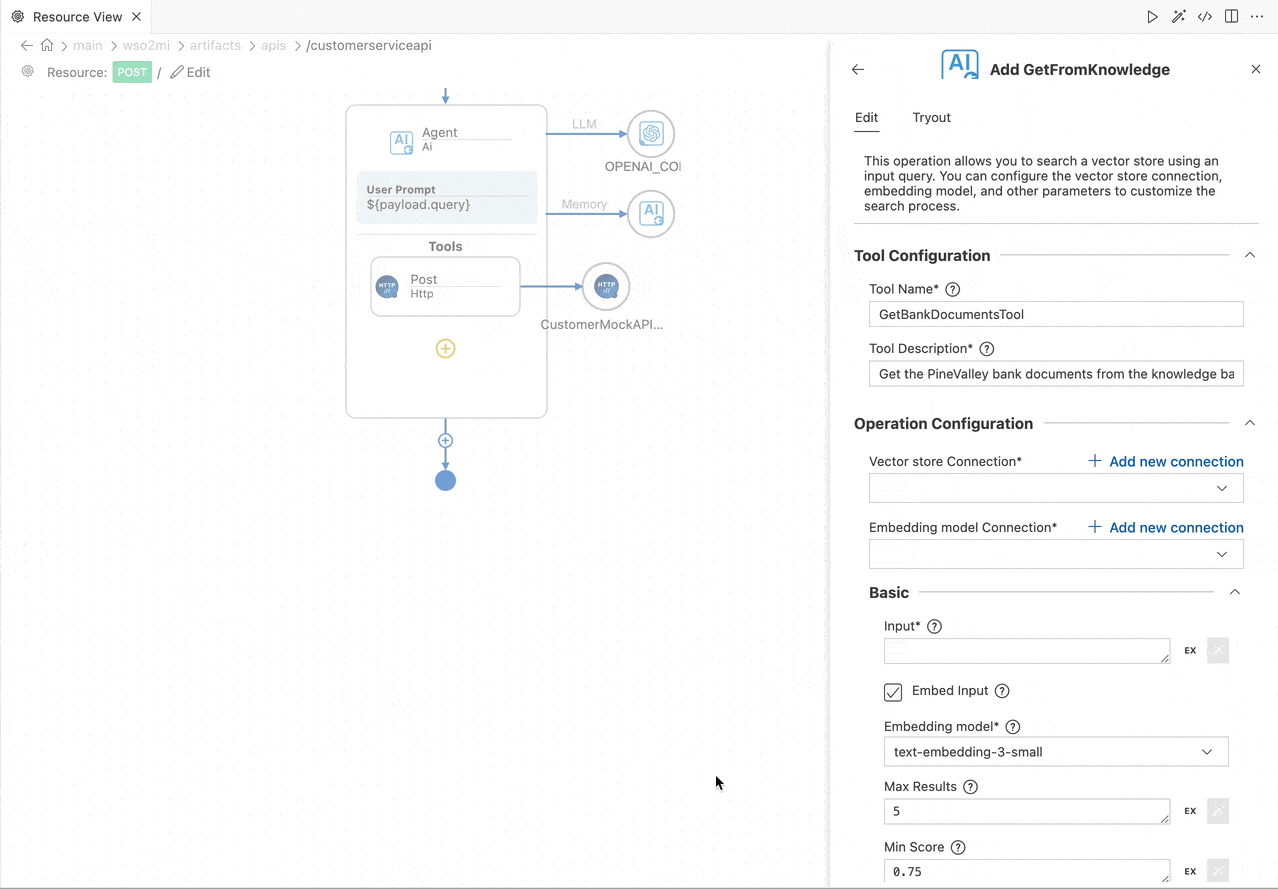Show help for Embedding model
Image resolution: width=1278 pixels, height=889 pixels.
tap(1012, 727)
